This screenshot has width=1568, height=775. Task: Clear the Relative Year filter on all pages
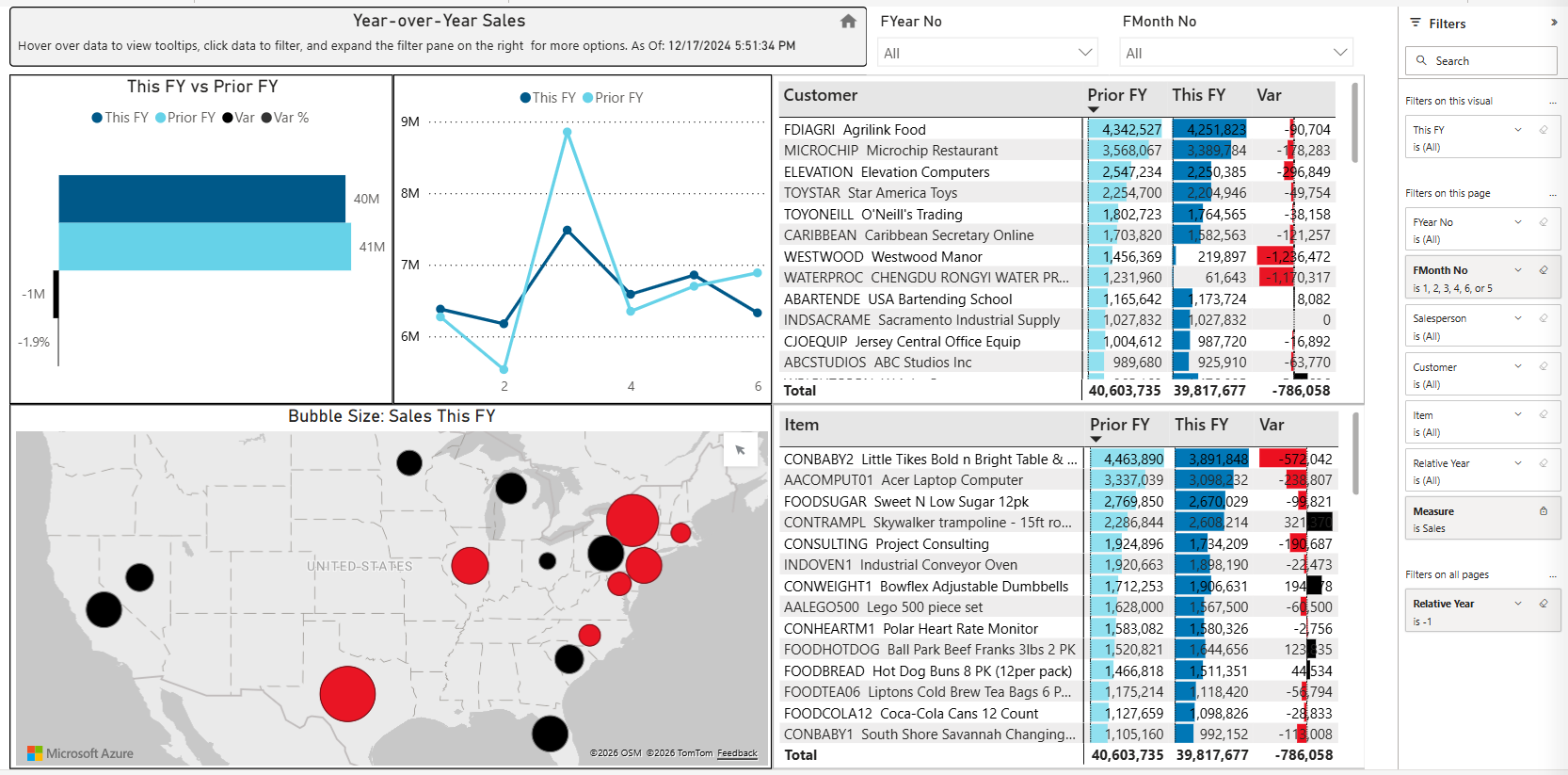pyautogui.click(x=1544, y=604)
